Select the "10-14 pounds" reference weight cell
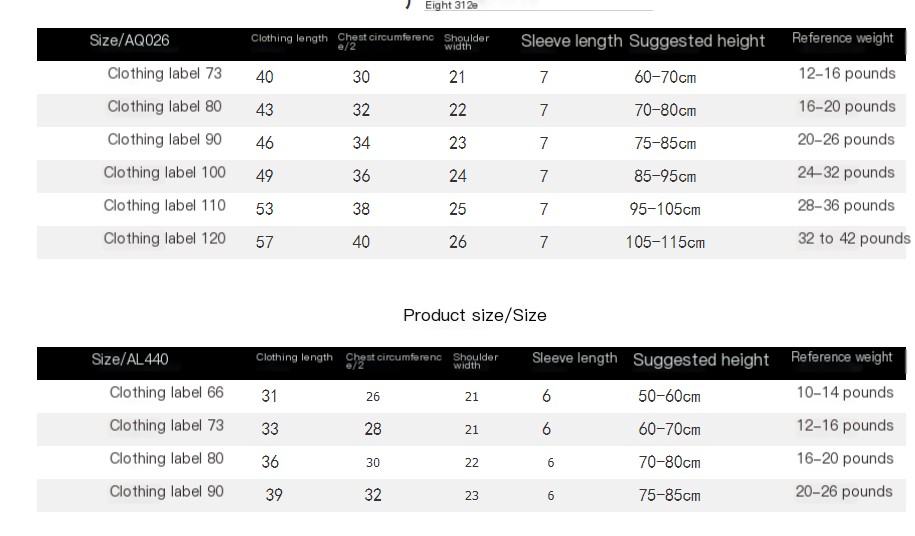The image size is (915, 536). (x=844, y=393)
